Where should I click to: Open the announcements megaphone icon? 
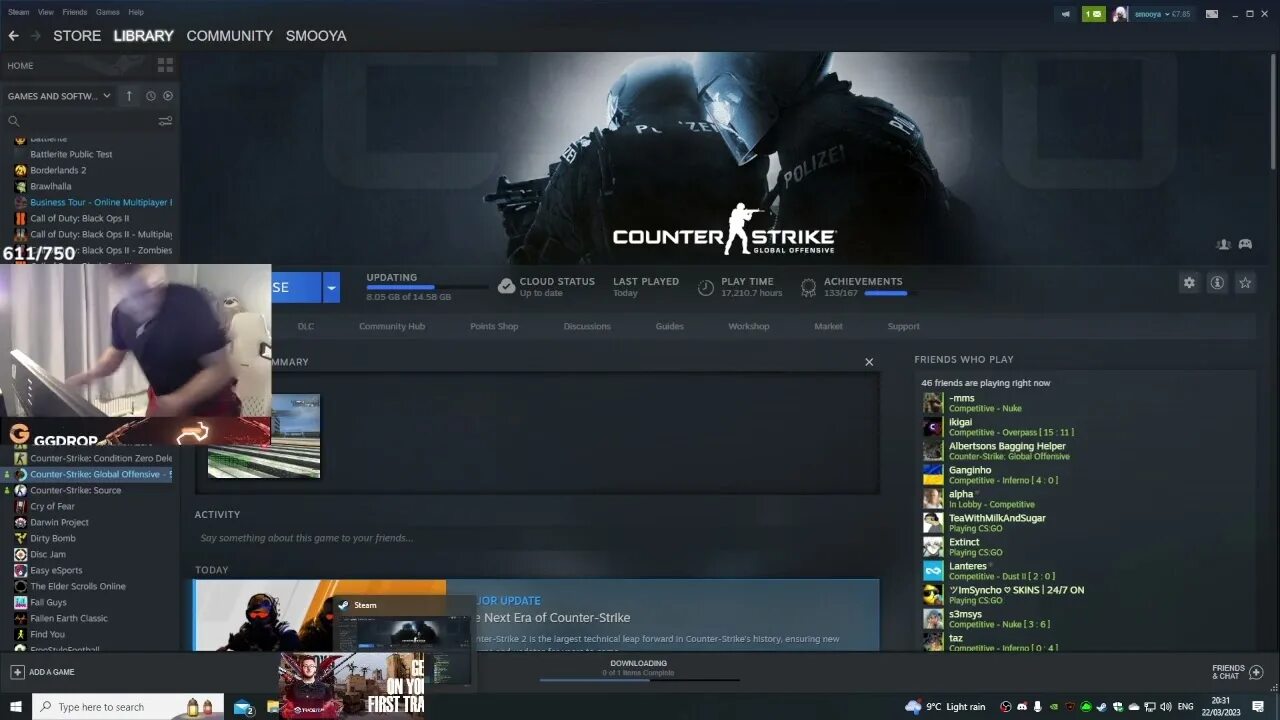(1065, 14)
